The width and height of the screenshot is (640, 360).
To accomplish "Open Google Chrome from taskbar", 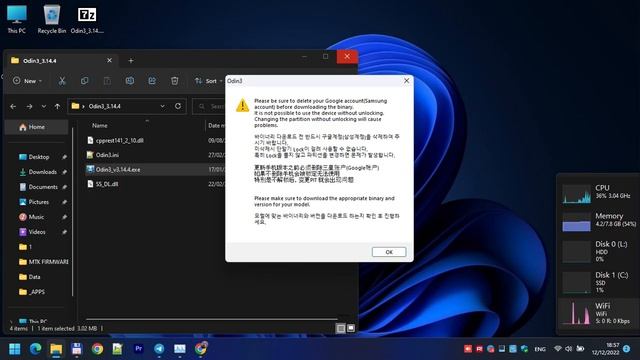I will [97, 349].
